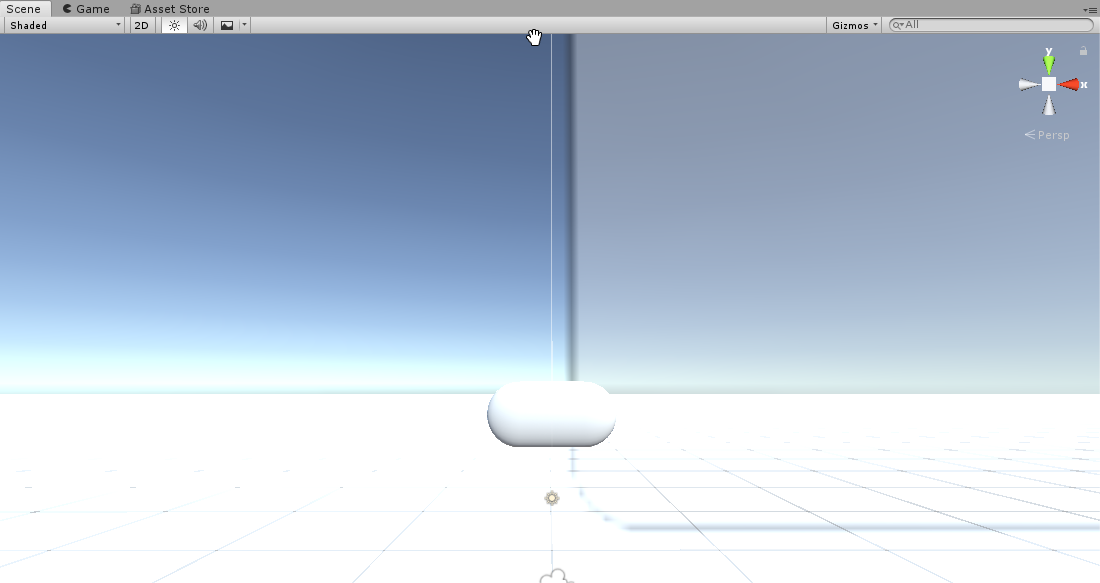Click the directional light sun gizmo in scene
The image size is (1100, 583).
click(x=551, y=497)
